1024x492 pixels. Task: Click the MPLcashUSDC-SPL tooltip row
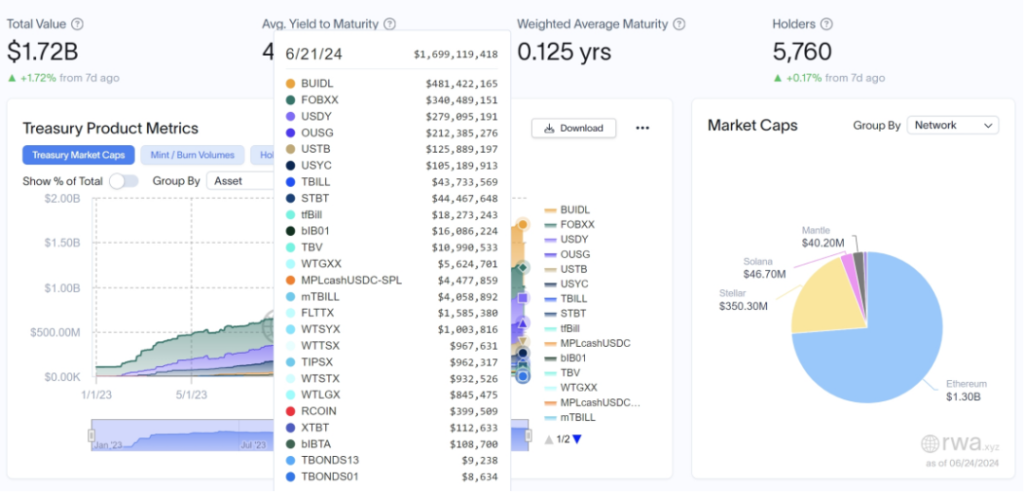(x=391, y=280)
